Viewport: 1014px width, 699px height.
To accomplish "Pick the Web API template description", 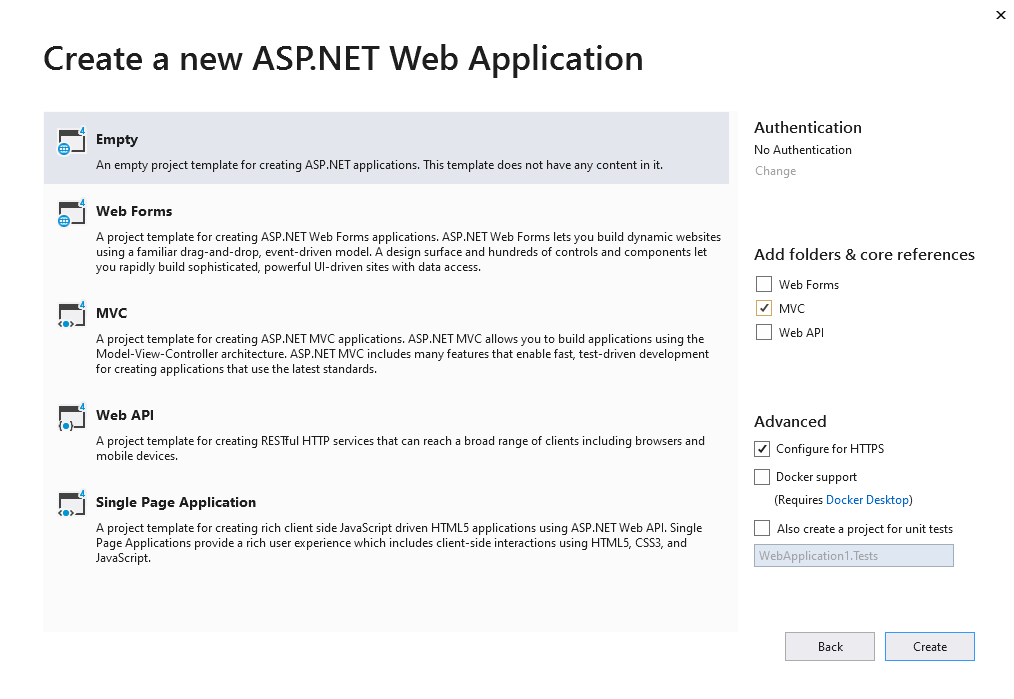I will [x=400, y=448].
